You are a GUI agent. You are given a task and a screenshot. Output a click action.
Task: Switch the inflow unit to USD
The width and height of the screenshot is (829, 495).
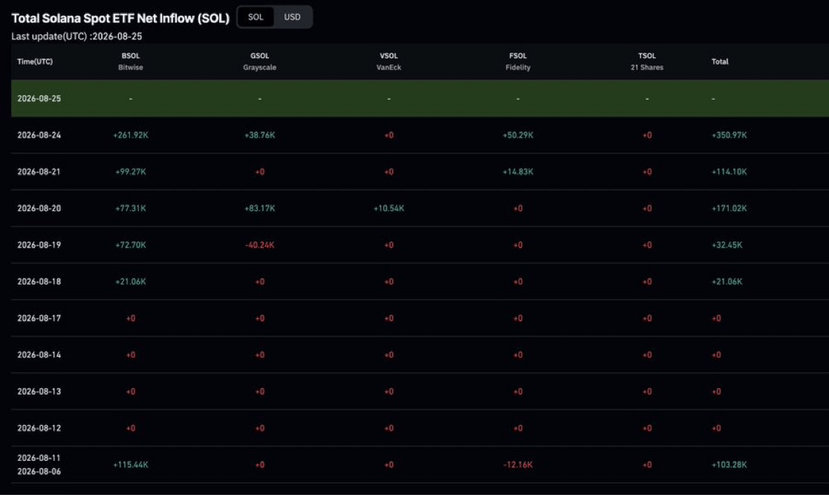pos(292,17)
